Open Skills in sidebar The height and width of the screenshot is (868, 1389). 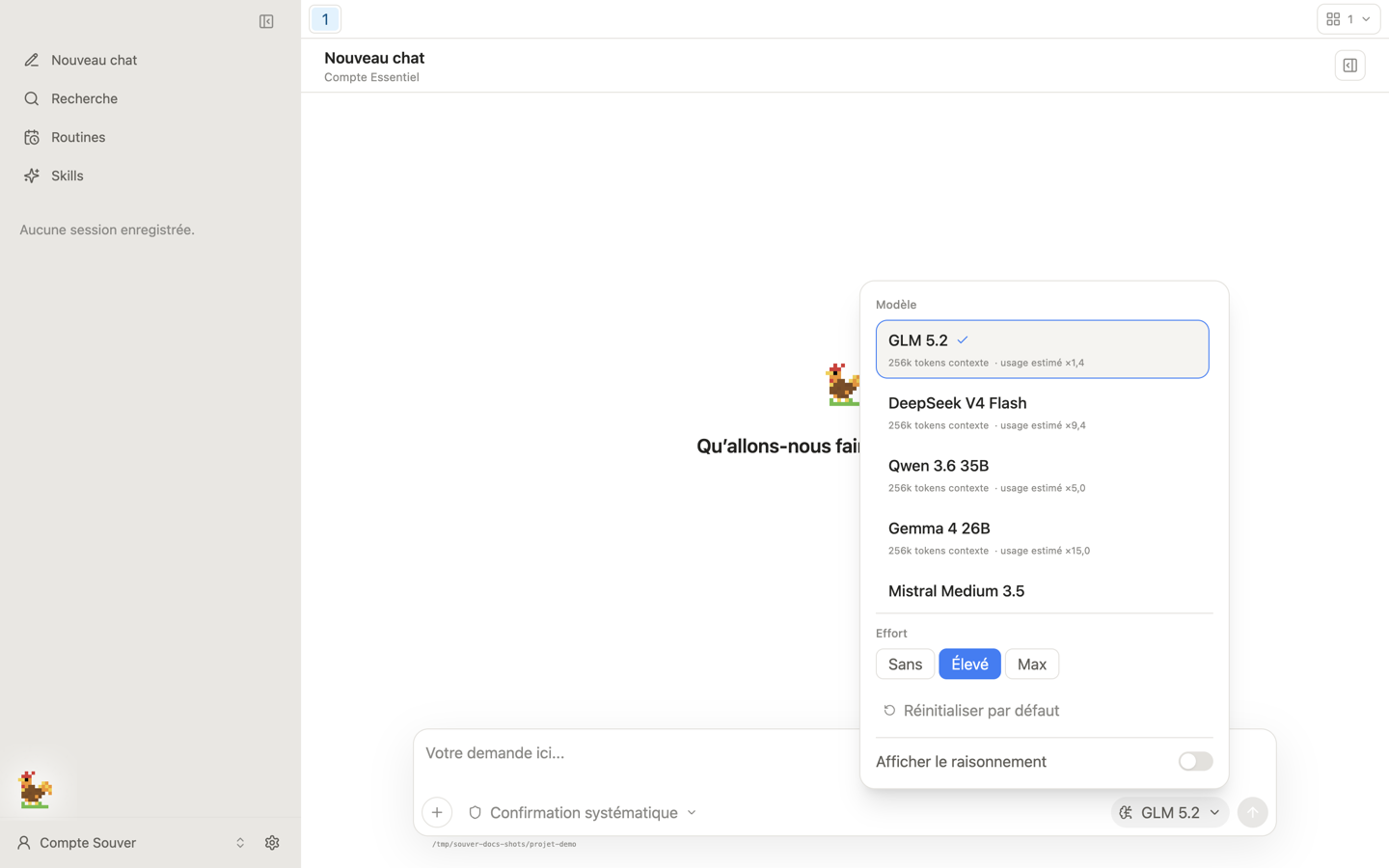[150, 176]
